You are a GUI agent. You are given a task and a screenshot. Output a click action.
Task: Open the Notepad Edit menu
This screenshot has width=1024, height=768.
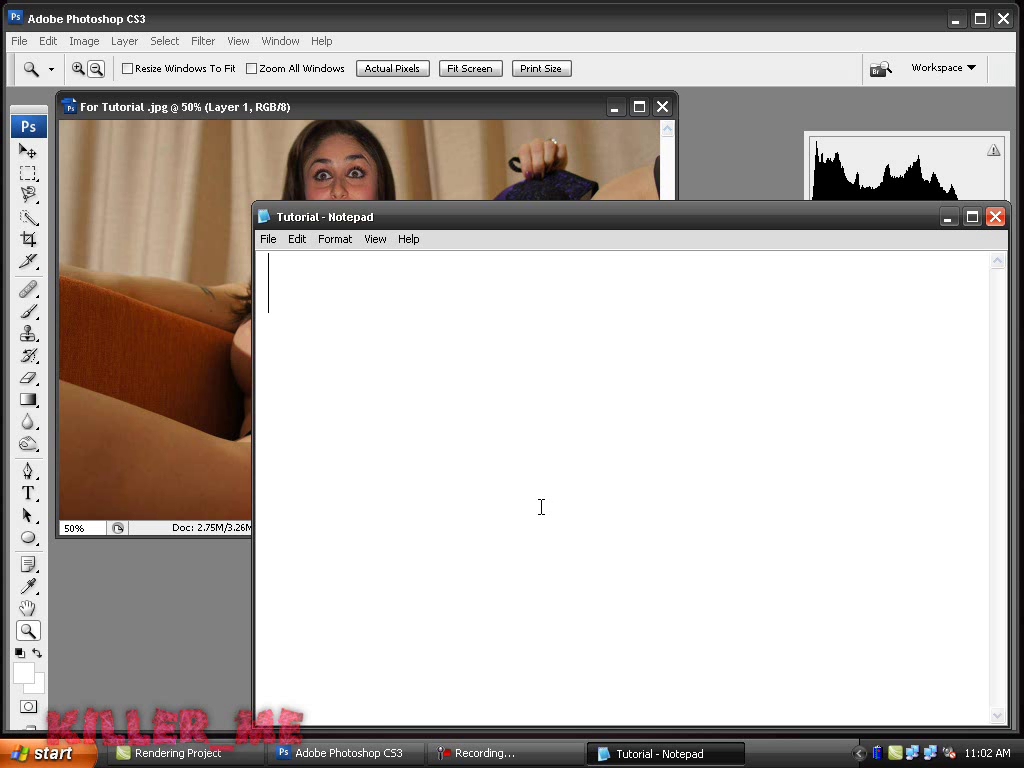(297, 239)
